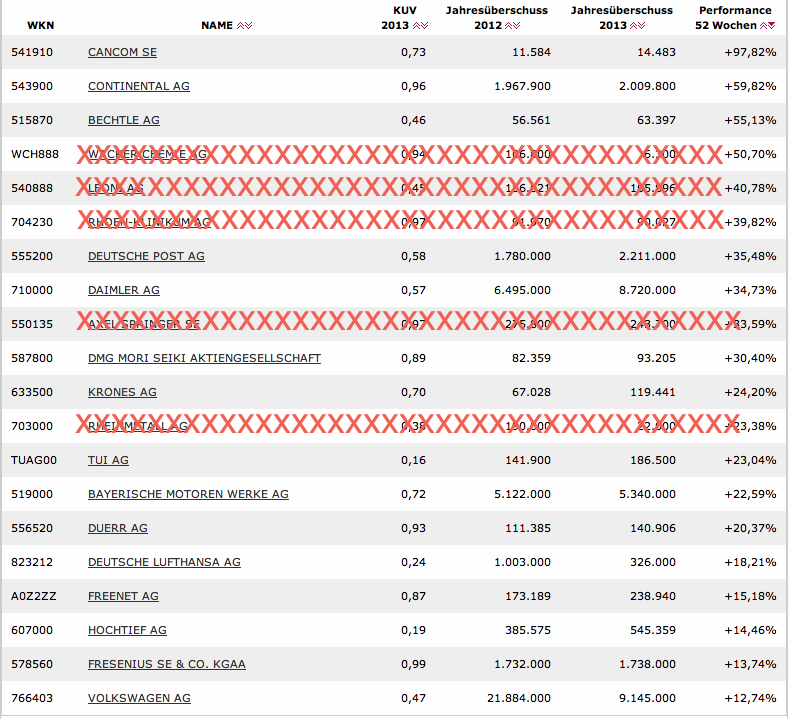Click performance value +50,70%
Viewport: 790px width, 719px height.
click(x=750, y=154)
